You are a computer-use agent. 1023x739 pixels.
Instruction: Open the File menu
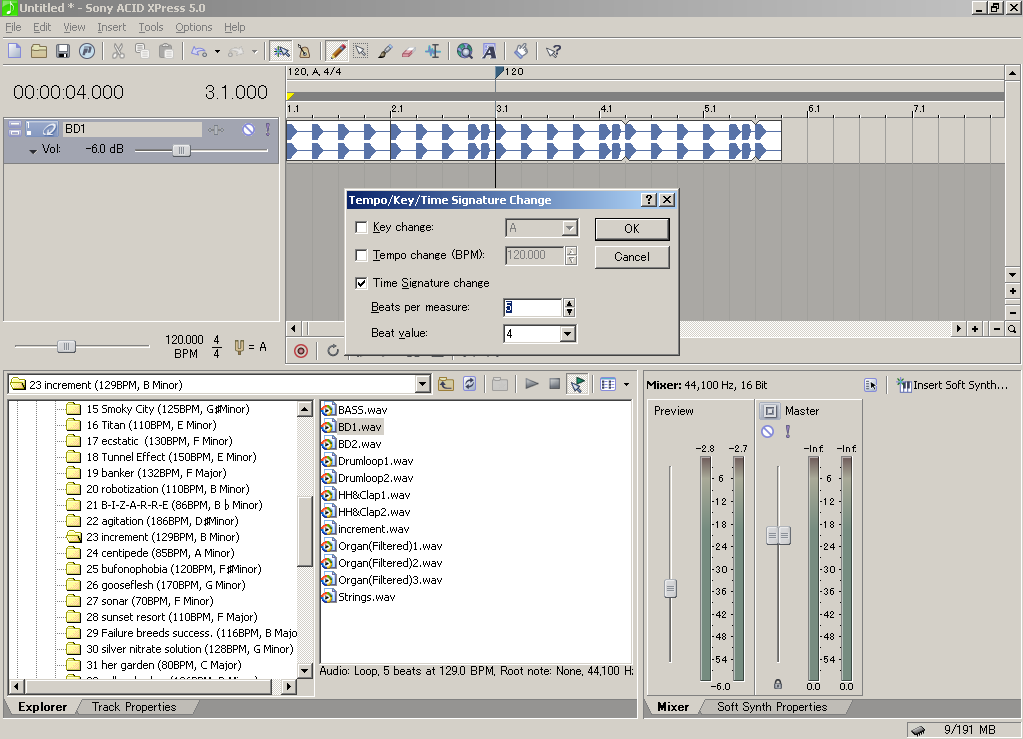(13, 27)
